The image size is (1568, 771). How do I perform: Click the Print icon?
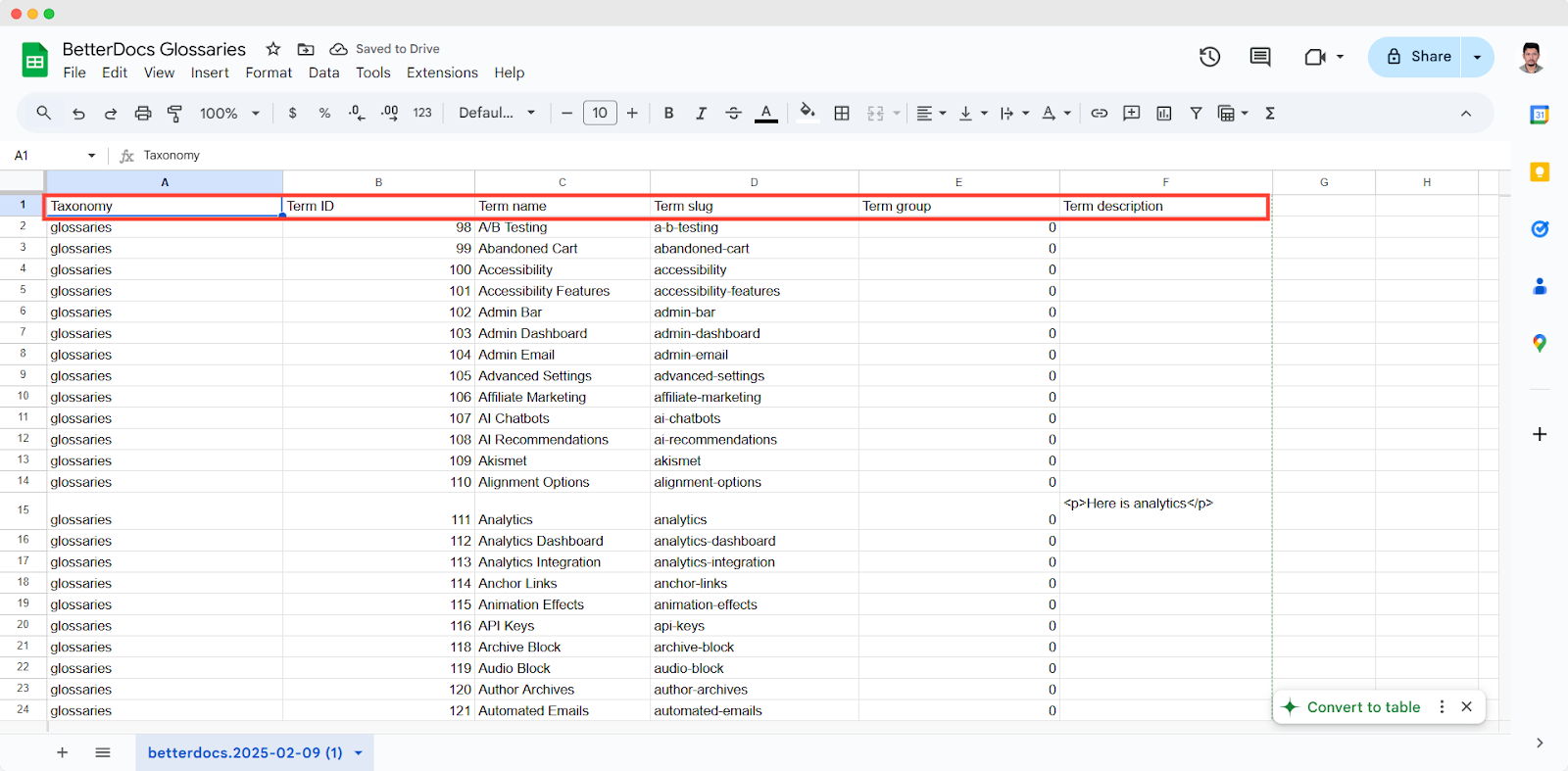click(x=143, y=114)
